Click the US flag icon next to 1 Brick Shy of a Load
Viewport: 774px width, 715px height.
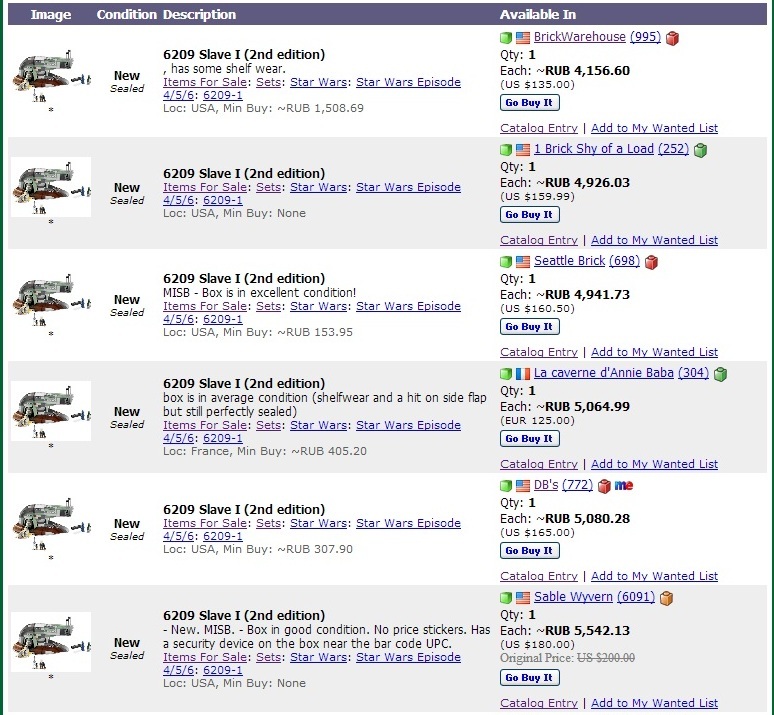click(523, 150)
